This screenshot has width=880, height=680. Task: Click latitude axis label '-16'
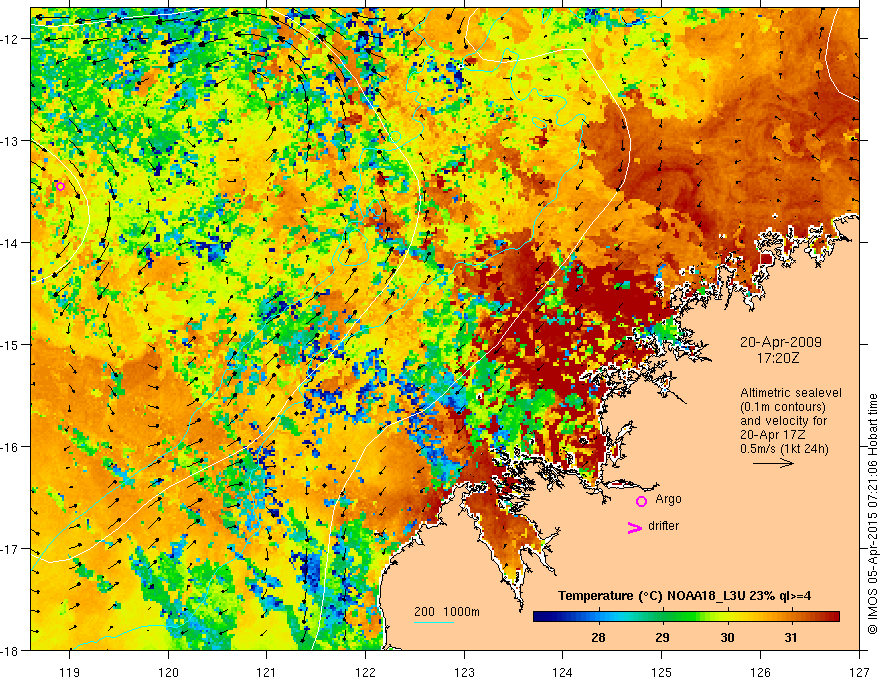pyautogui.click(x=11, y=447)
